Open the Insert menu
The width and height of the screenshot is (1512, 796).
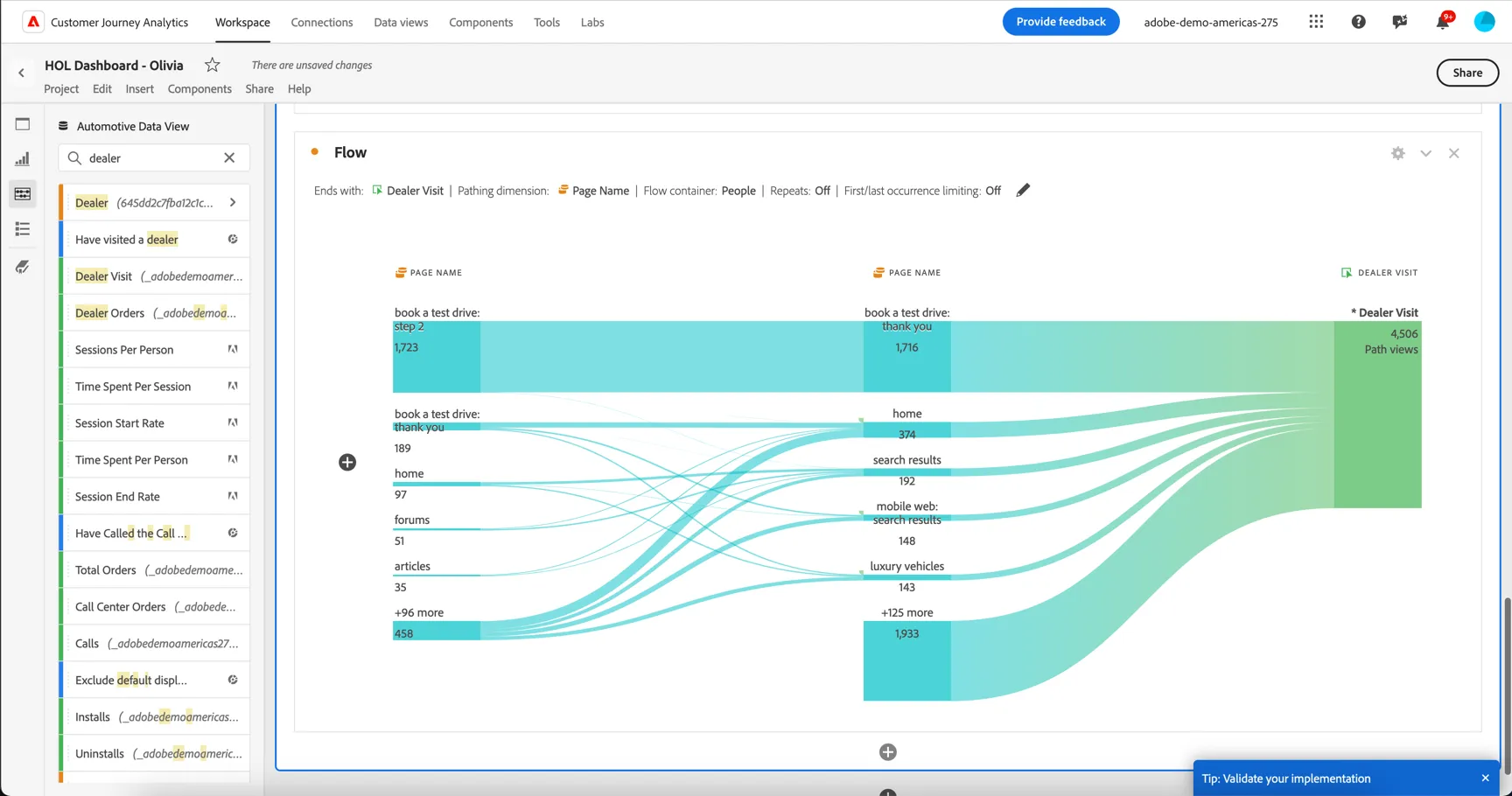(139, 89)
